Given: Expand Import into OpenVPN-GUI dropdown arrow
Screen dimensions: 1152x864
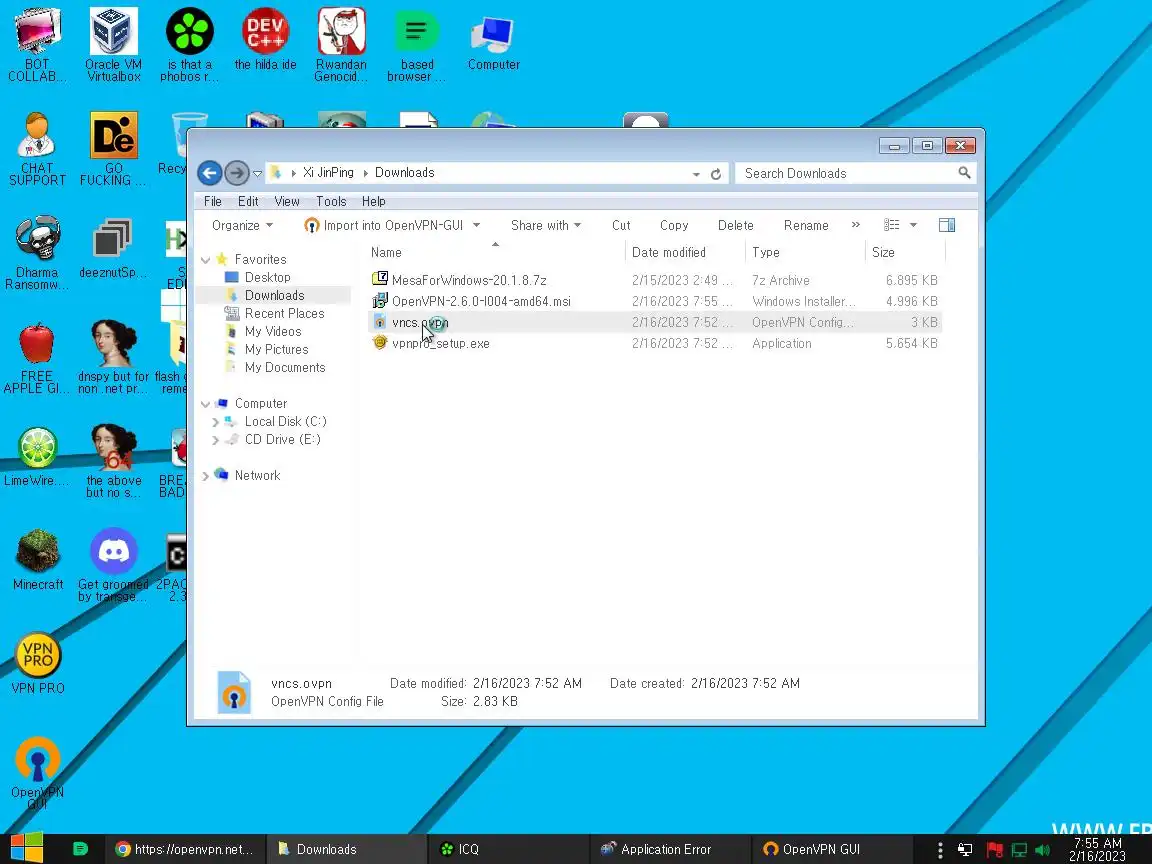Looking at the screenshot, I should pyautogui.click(x=477, y=226).
